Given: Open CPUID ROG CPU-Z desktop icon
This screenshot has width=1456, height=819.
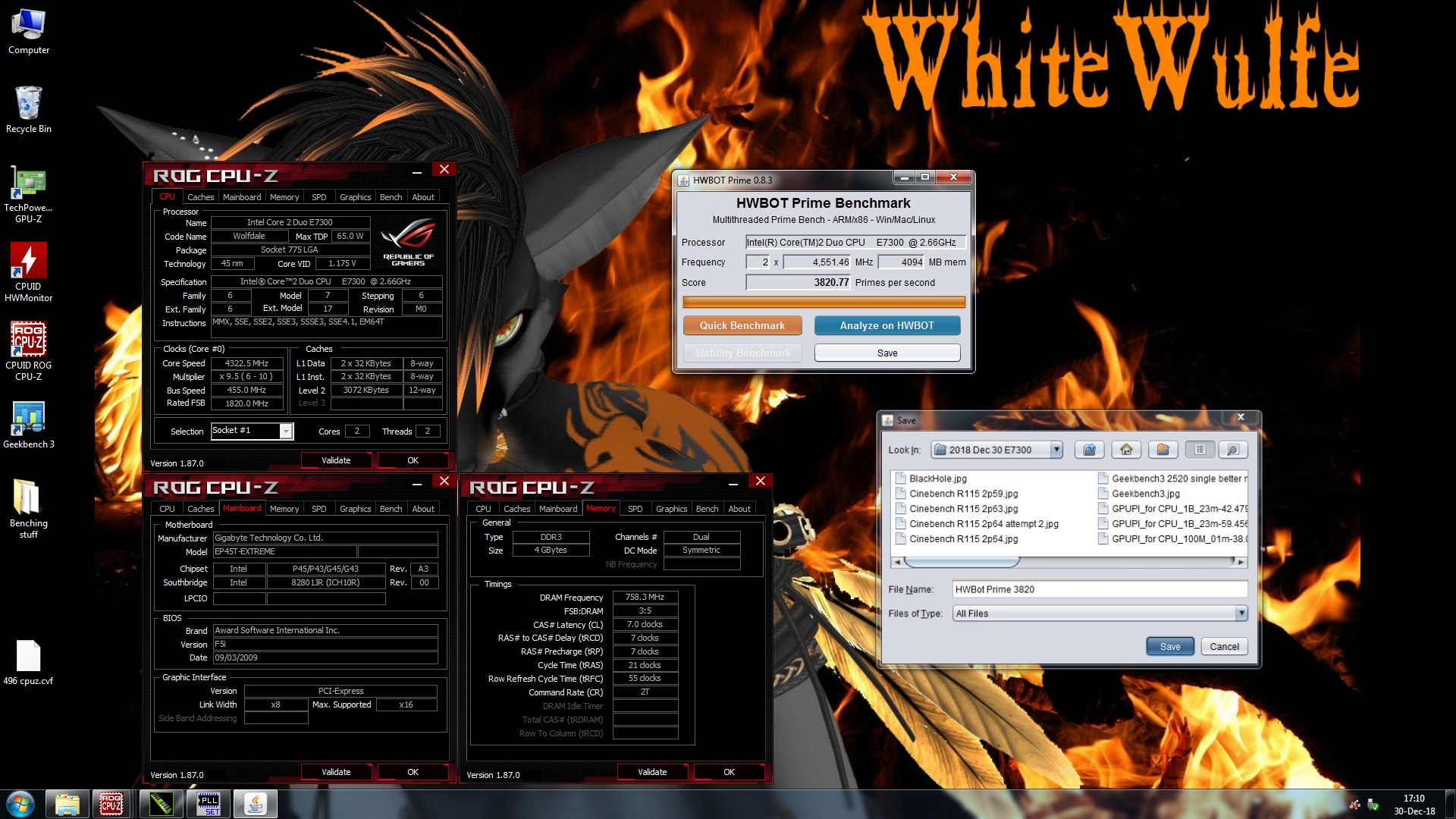Looking at the screenshot, I should 29,350.
